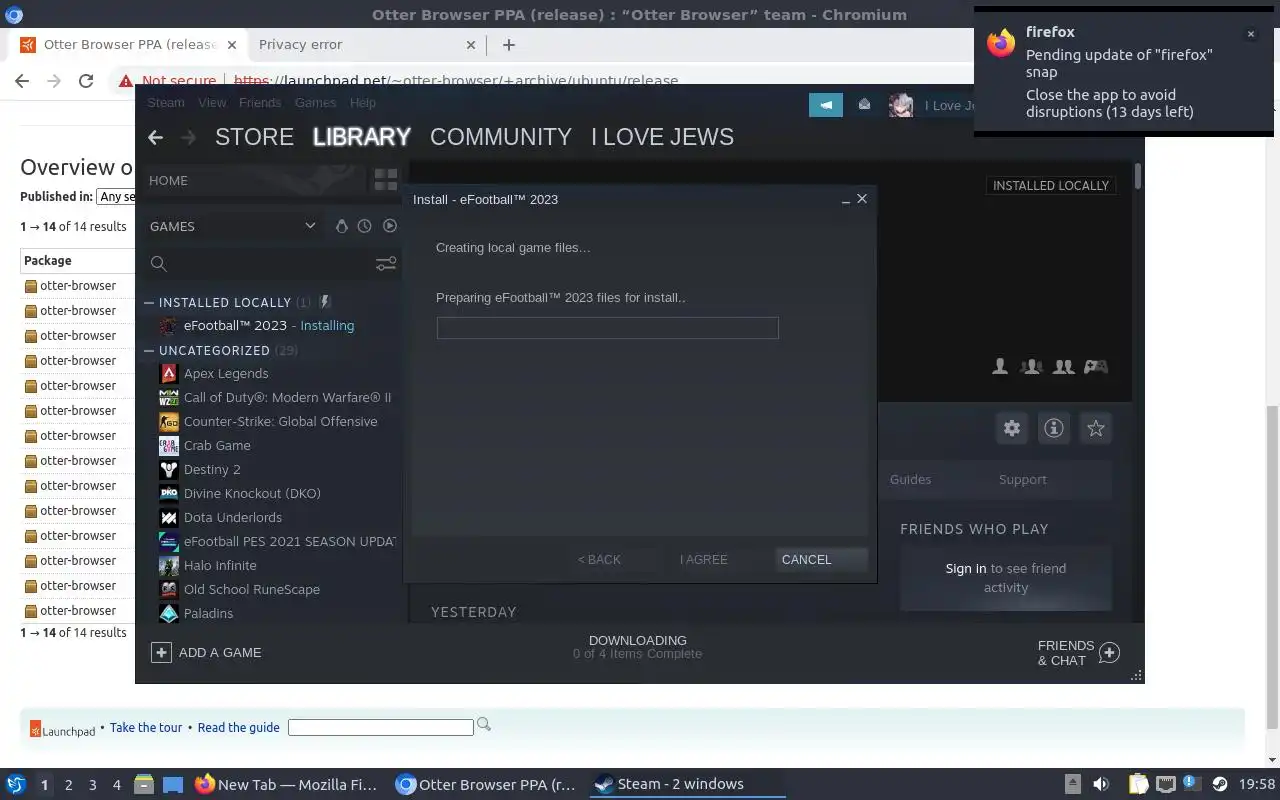Viewport: 1280px width, 800px height.
Task: Toggle ready-to-play filter icon in library
Action: pyautogui.click(x=390, y=226)
